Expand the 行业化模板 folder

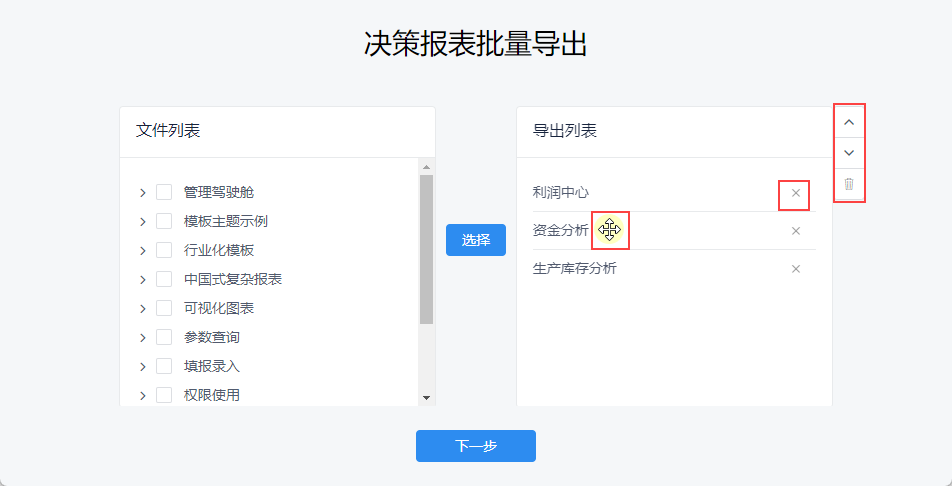(x=143, y=250)
